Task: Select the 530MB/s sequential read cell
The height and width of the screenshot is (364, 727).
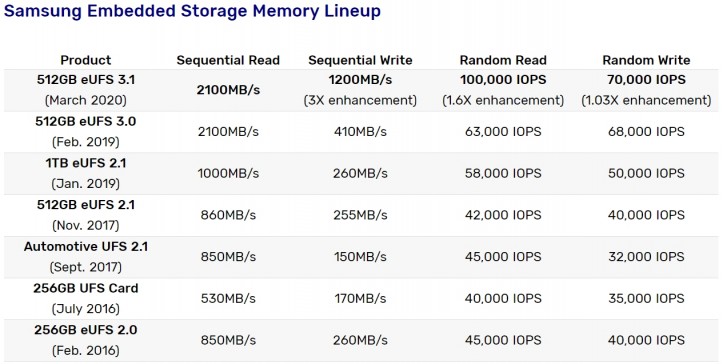Action: pos(228,299)
